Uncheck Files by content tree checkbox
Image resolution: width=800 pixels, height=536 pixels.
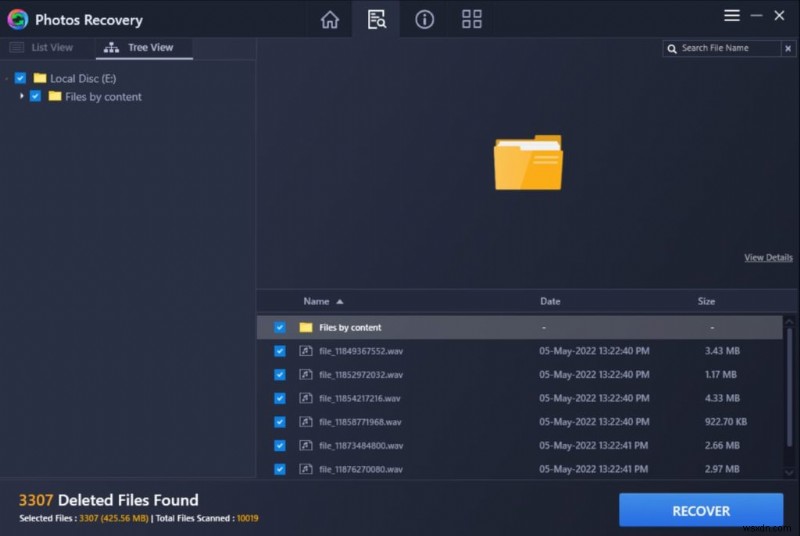coord(35,96)
